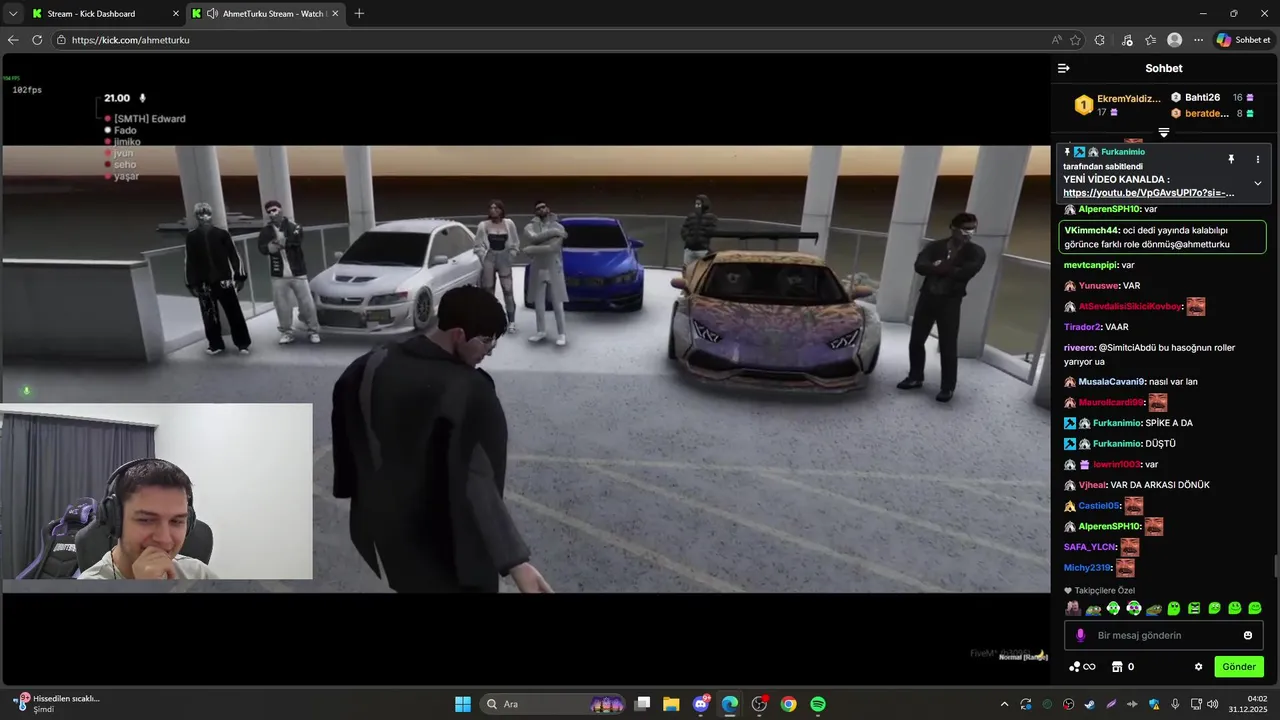Open the browser three-dot settings menu

pos(1198,40)
